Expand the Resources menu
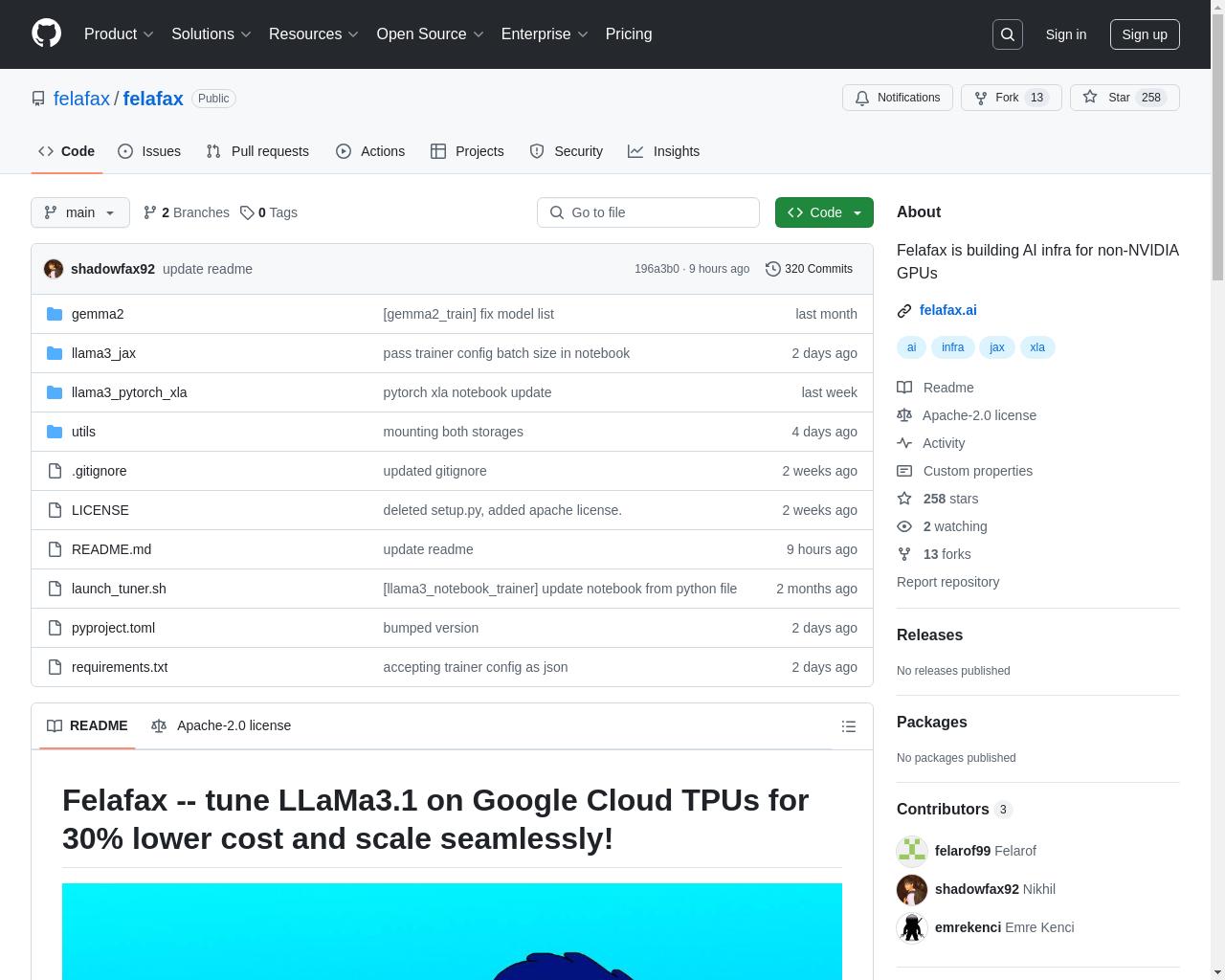1225x980 pixels. point(314,34)
